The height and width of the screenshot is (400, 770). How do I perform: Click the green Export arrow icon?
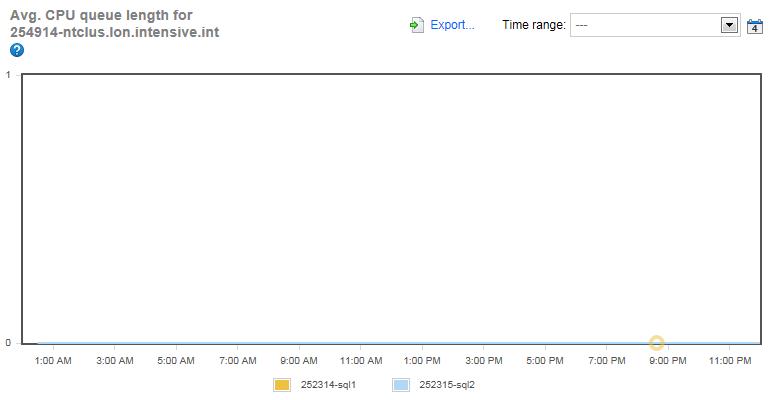(417, 25)
